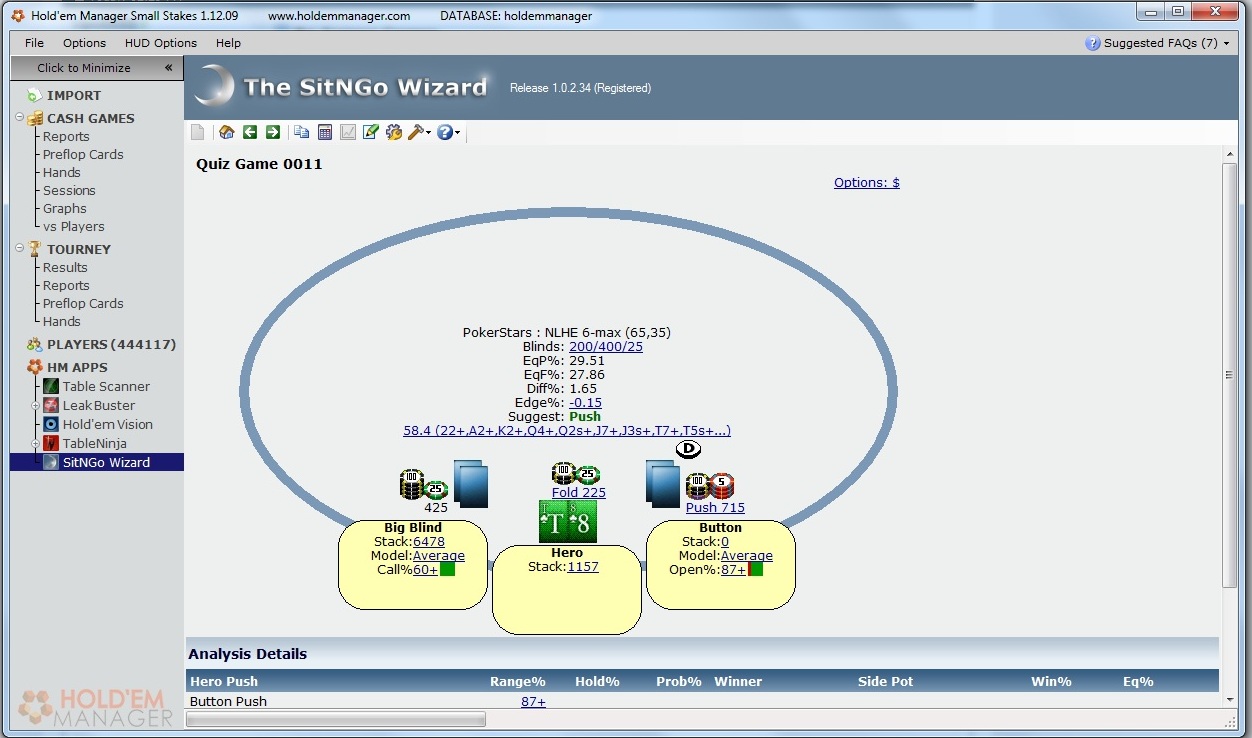Click the Copy pages toolbar icon
Viewport: 1252px width, 738px height.
coord(301,132)
